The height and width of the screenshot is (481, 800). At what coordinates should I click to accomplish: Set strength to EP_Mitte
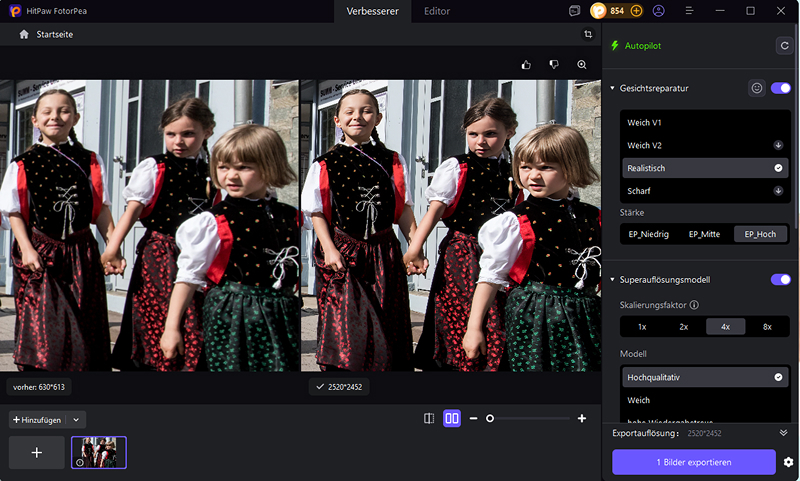coord(704,234)
